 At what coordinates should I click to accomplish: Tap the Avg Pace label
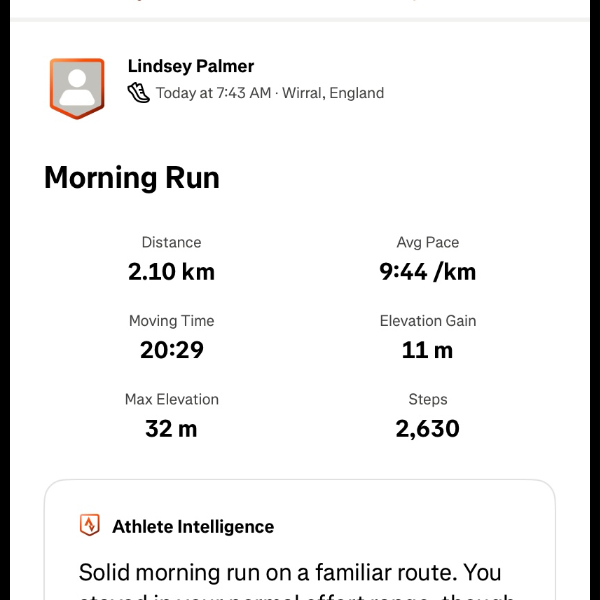(427, 242)
